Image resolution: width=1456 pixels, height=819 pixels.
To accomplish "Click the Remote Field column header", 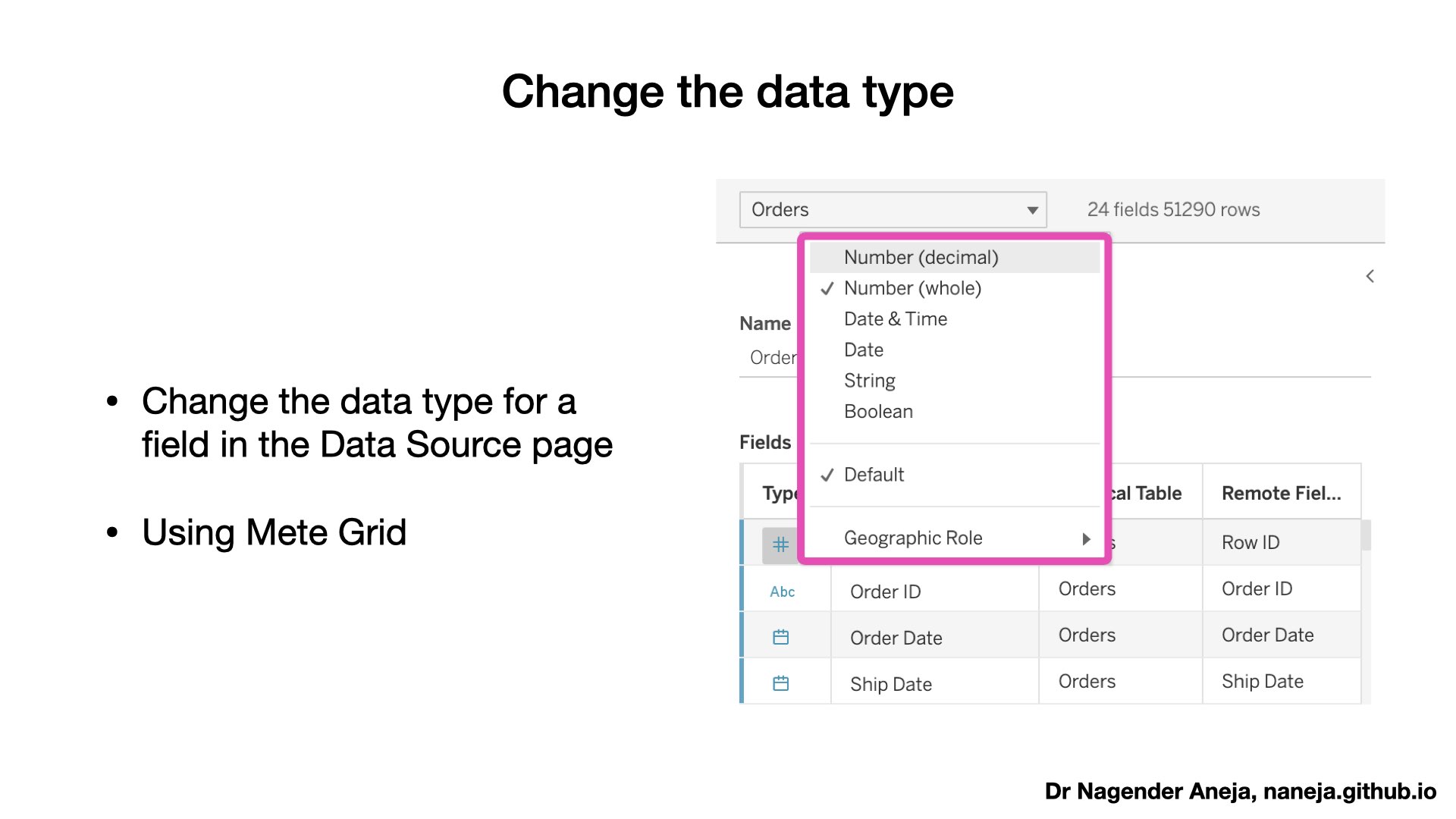I will 1281,493.
